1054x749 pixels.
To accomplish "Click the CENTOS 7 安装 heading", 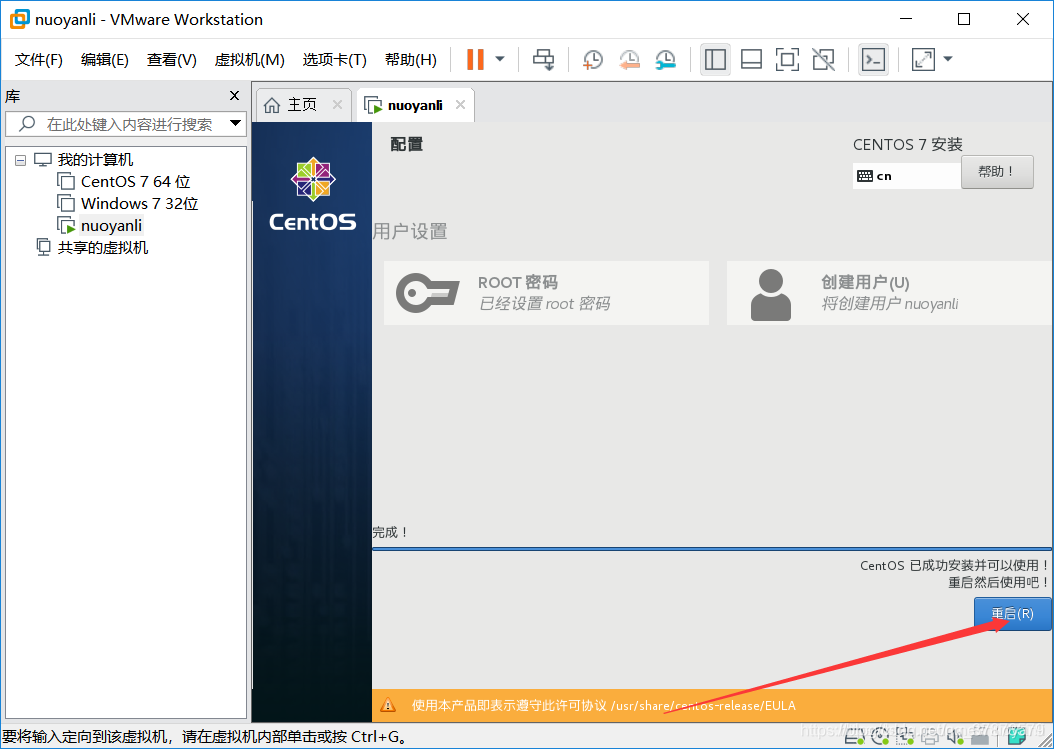I will pyautogui.click(x=907, y=145).
